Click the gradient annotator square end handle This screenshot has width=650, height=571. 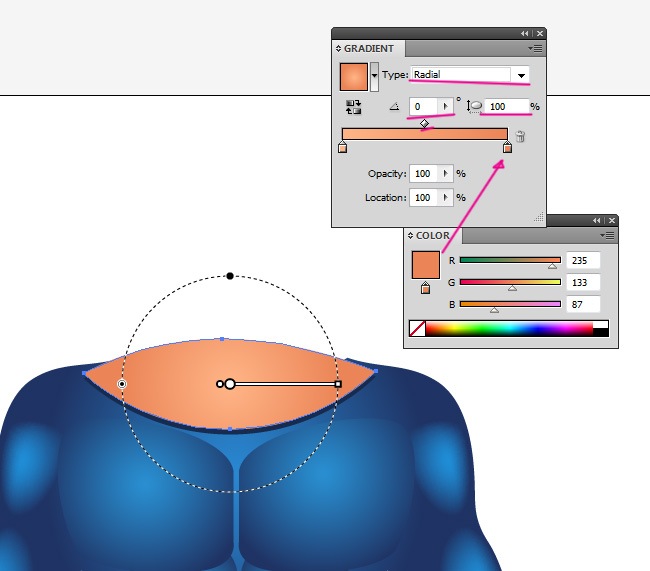(338, 384)
